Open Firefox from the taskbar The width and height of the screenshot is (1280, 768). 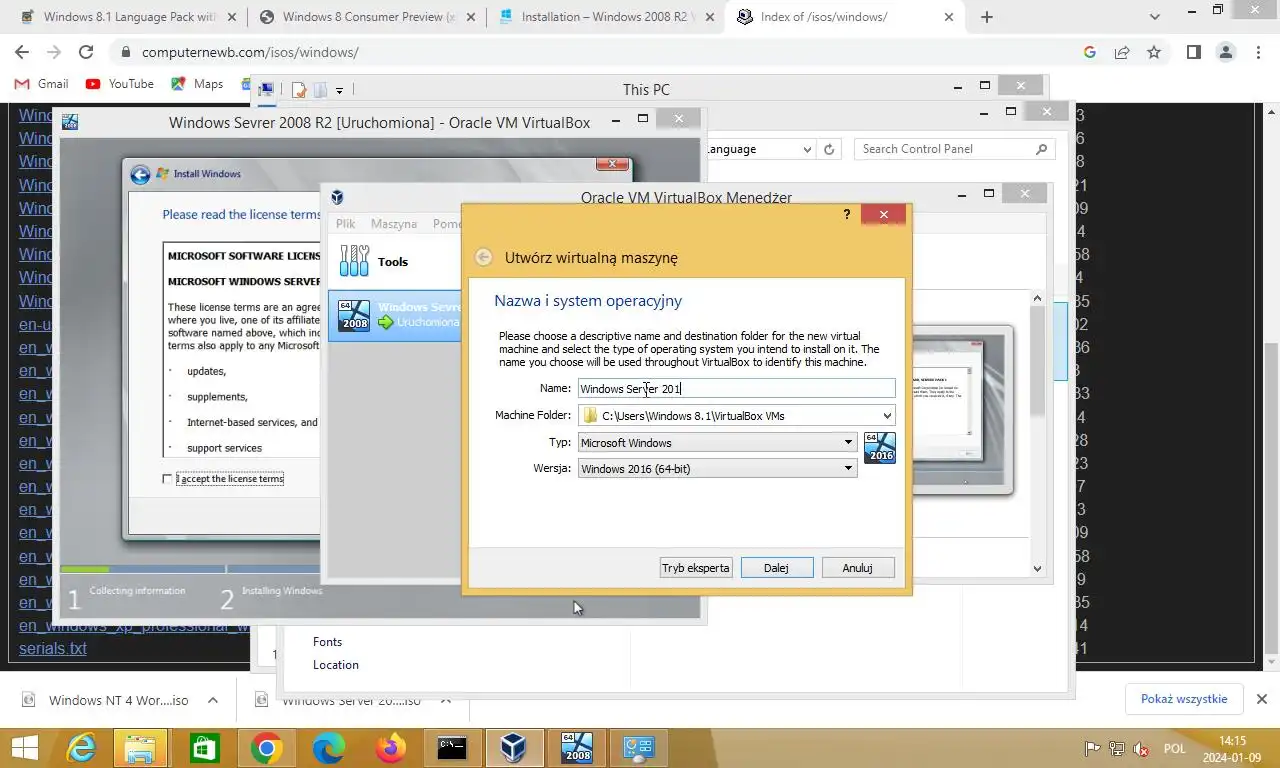click(390, 748)
